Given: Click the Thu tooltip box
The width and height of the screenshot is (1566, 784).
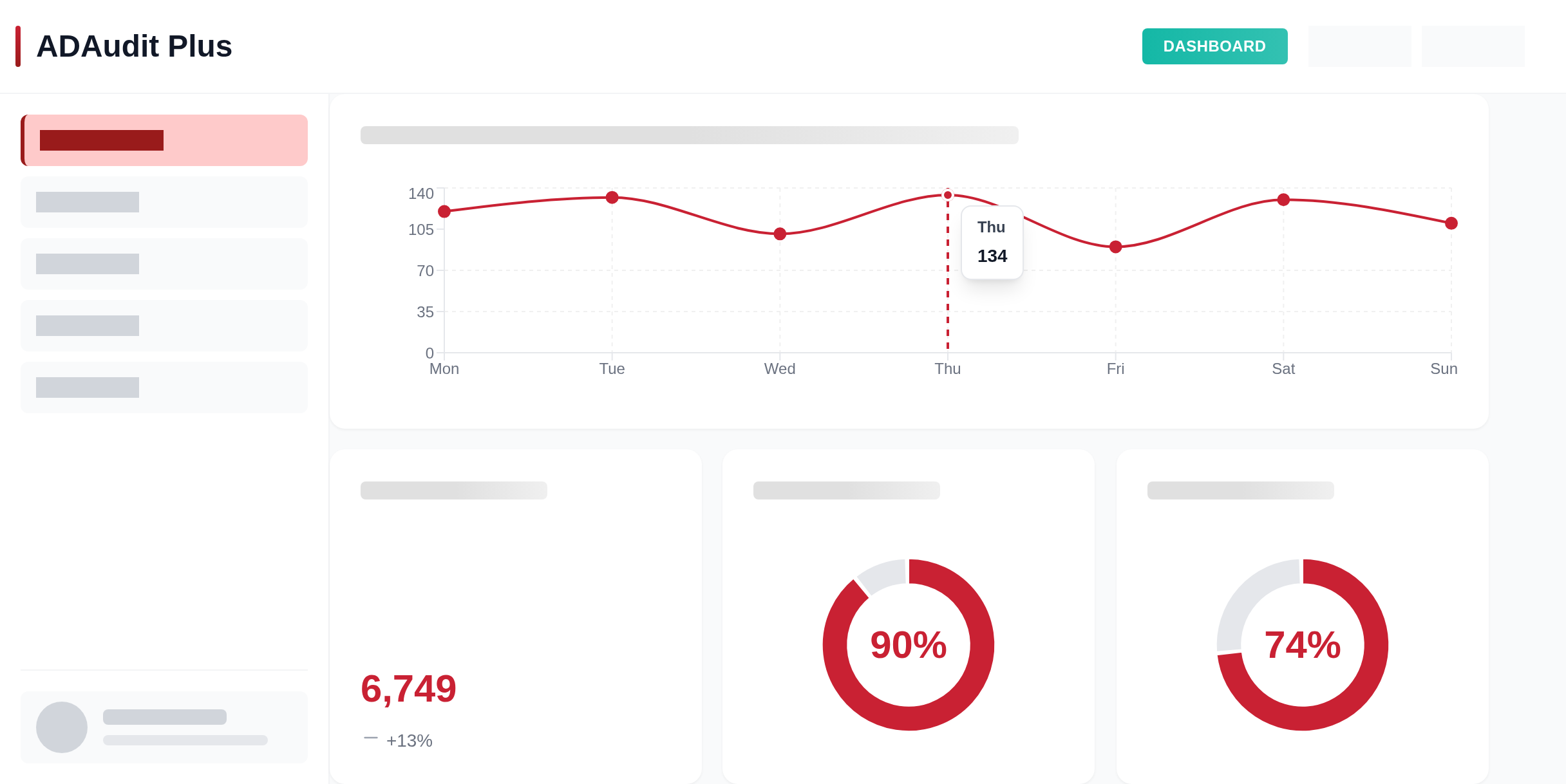Looking at the screenshot, I should (992, 243).
